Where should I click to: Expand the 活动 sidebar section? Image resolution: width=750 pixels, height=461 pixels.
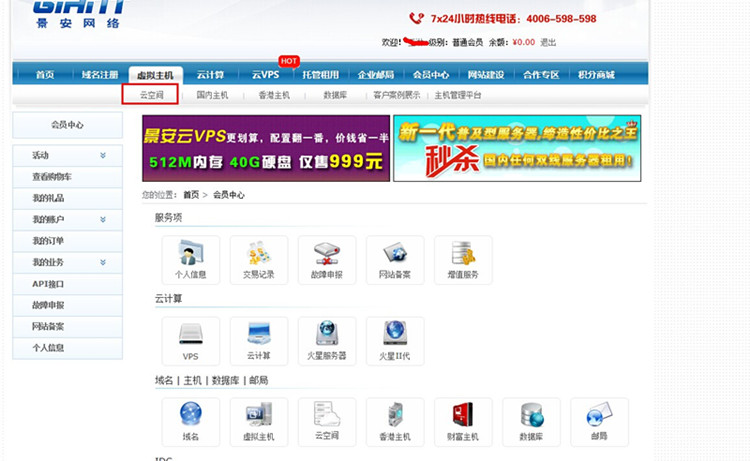click(x=103, y=155)
